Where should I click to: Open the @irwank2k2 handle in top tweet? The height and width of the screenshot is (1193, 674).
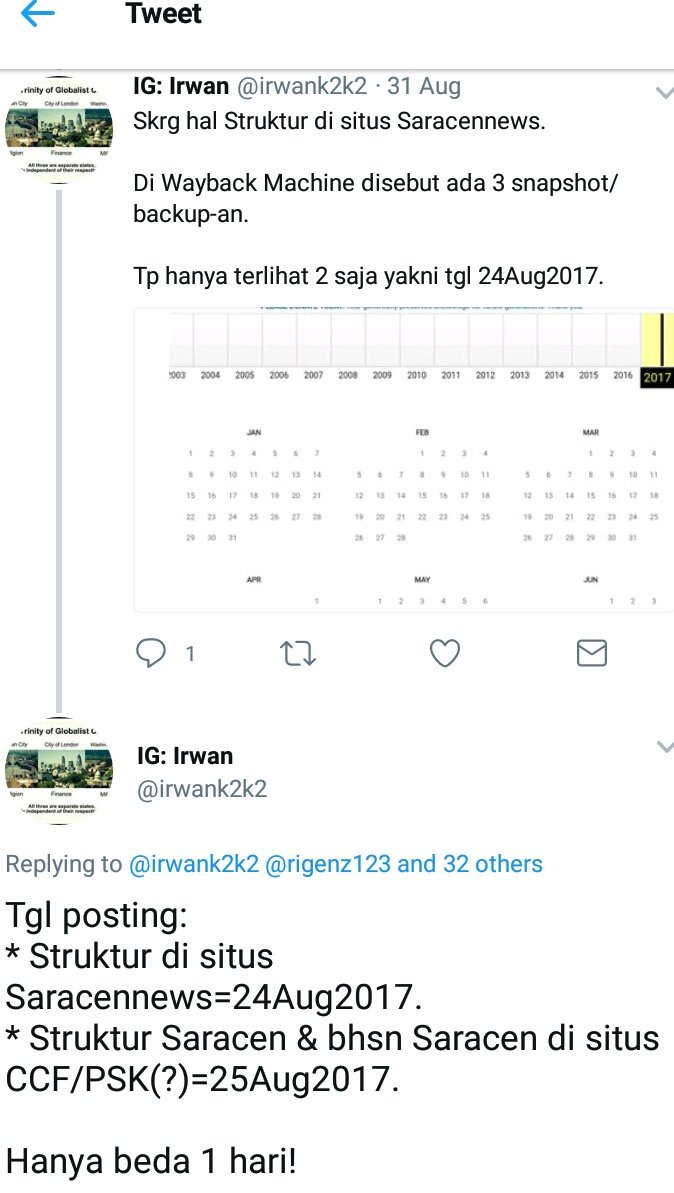coord(302,86)
